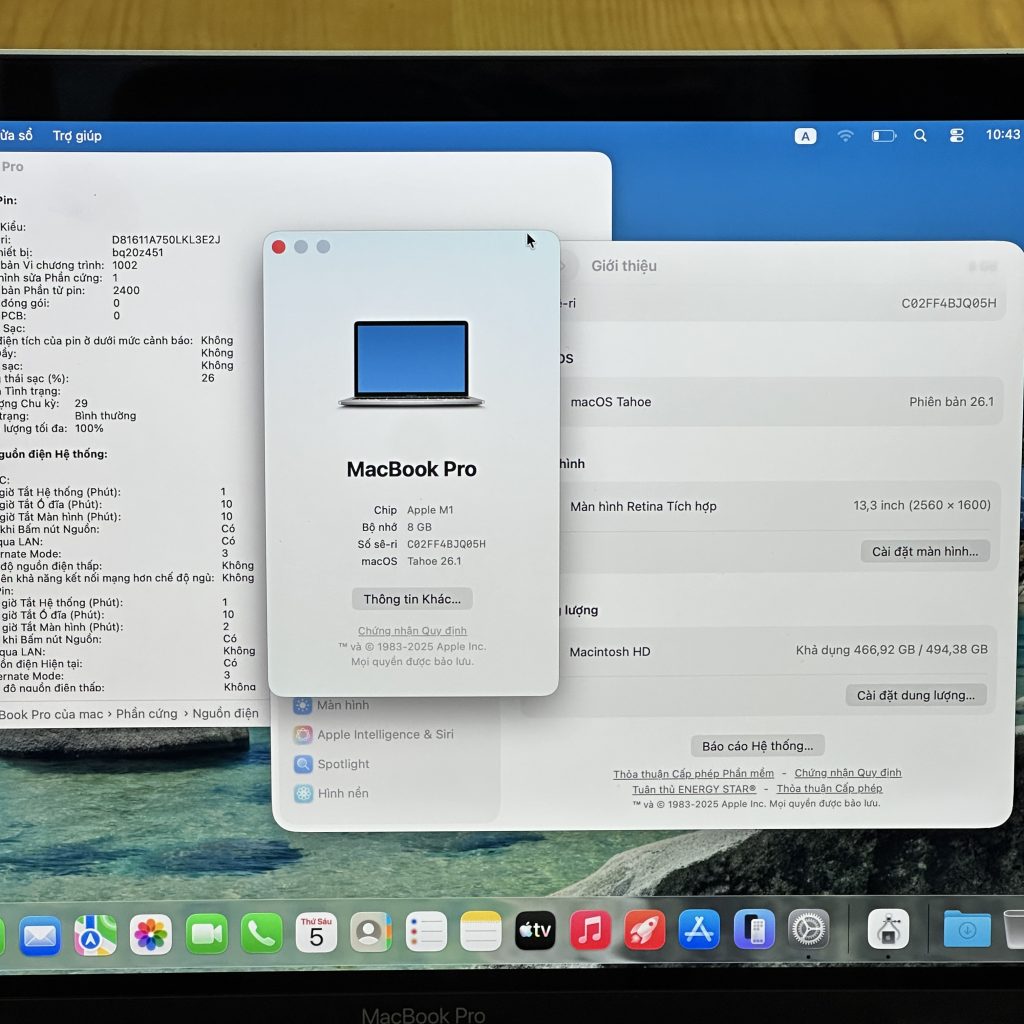Viewport: 1024px width, 1024px height.
Task: Open the Trợ giúp menu
Action: click(76, 135)
